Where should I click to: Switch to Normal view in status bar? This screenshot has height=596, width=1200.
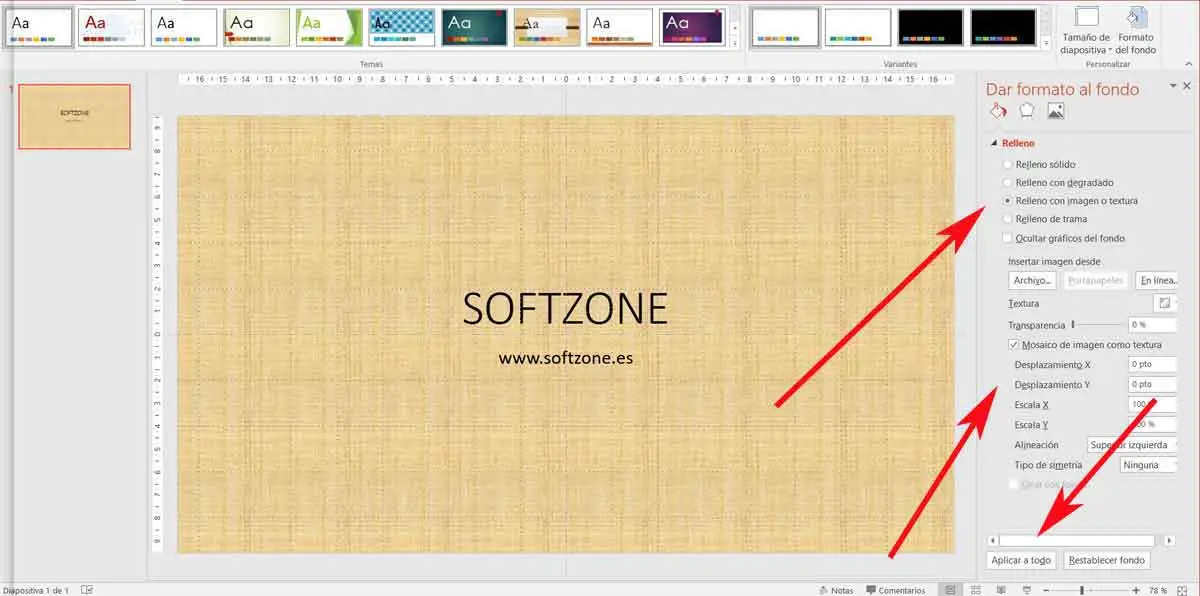951,590
